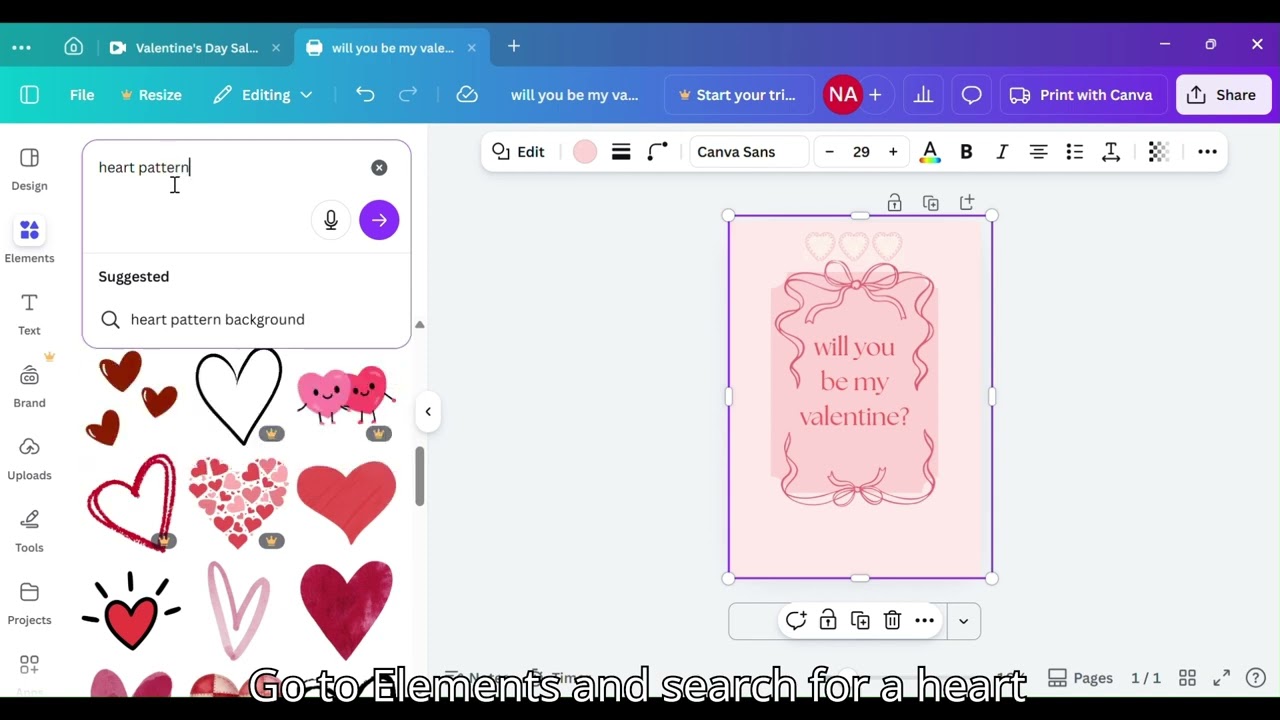Duplicate the page using the icon above the canvas
This screenshot has width=1280, height=720.
[931, 203]
